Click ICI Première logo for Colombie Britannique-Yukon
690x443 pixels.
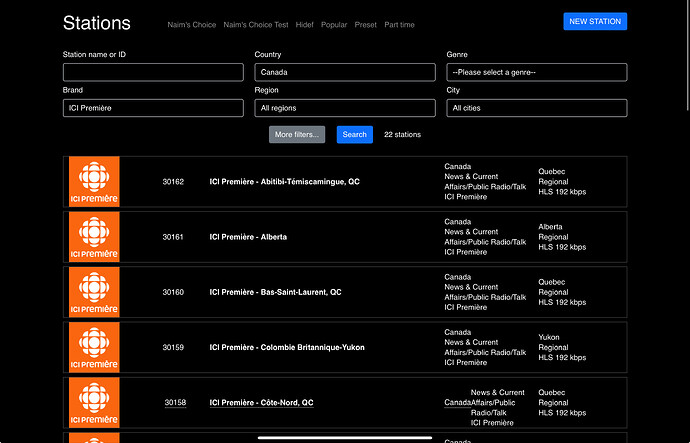[94, 347]
